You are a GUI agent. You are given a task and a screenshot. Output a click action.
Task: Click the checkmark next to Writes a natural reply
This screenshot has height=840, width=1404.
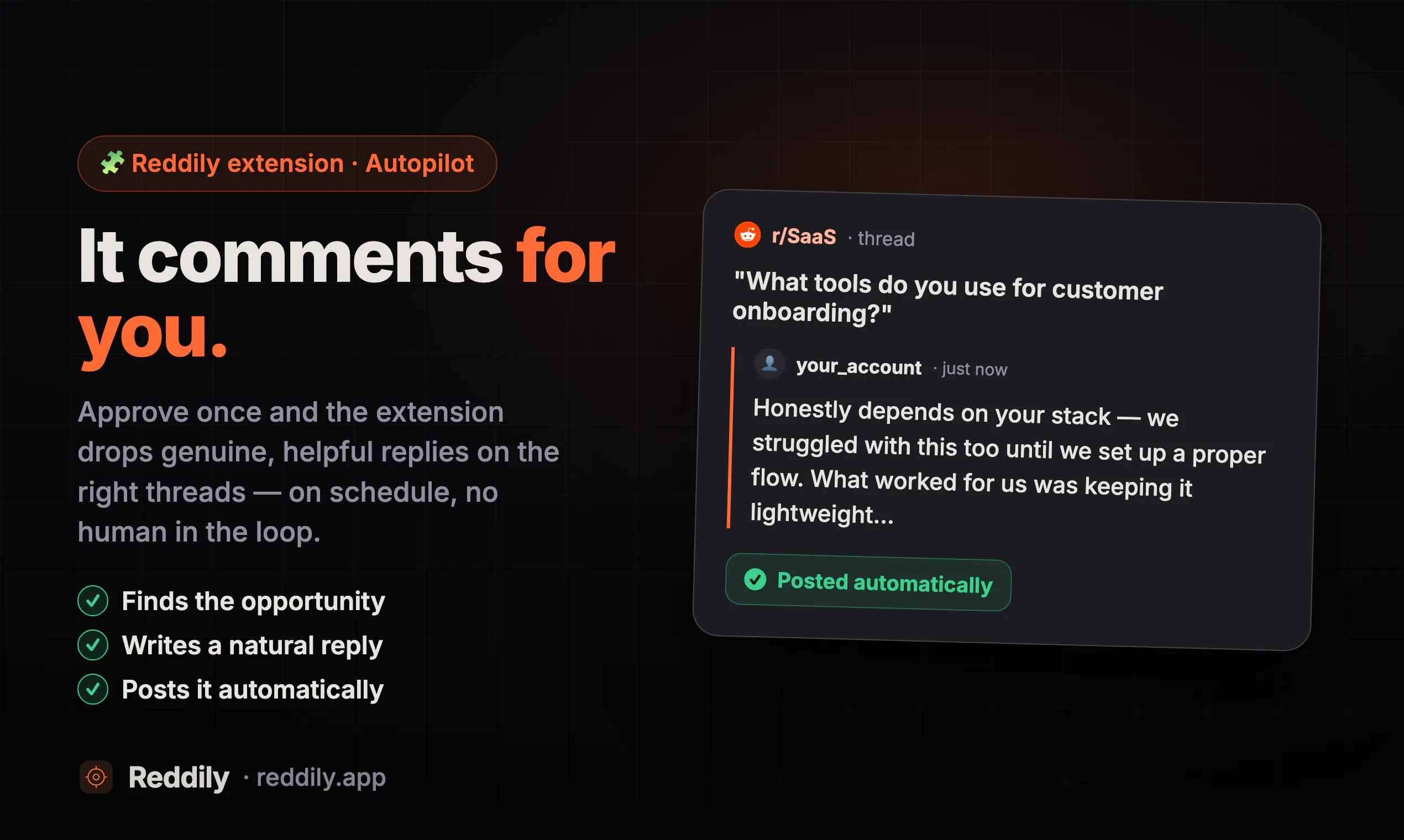(93, 645)
